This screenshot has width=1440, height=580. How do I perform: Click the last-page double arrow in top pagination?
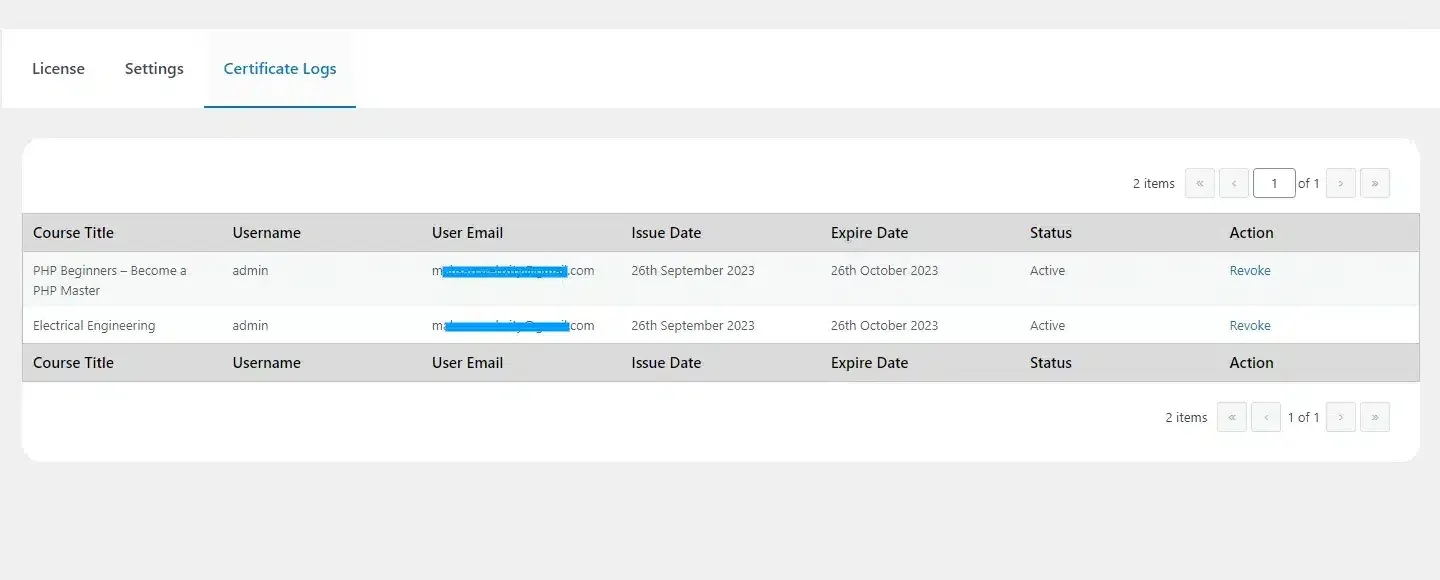[1375, 183]
